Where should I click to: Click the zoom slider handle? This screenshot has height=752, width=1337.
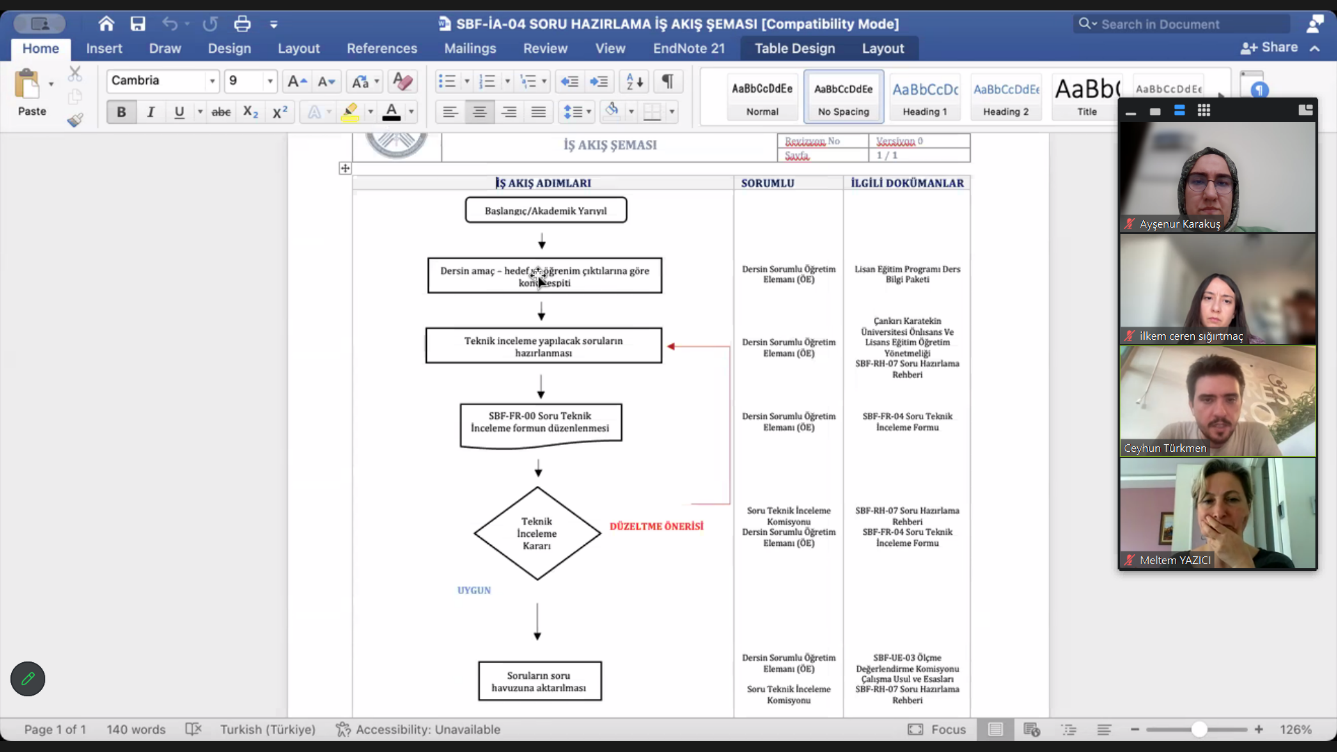[x=1198, y=730]
